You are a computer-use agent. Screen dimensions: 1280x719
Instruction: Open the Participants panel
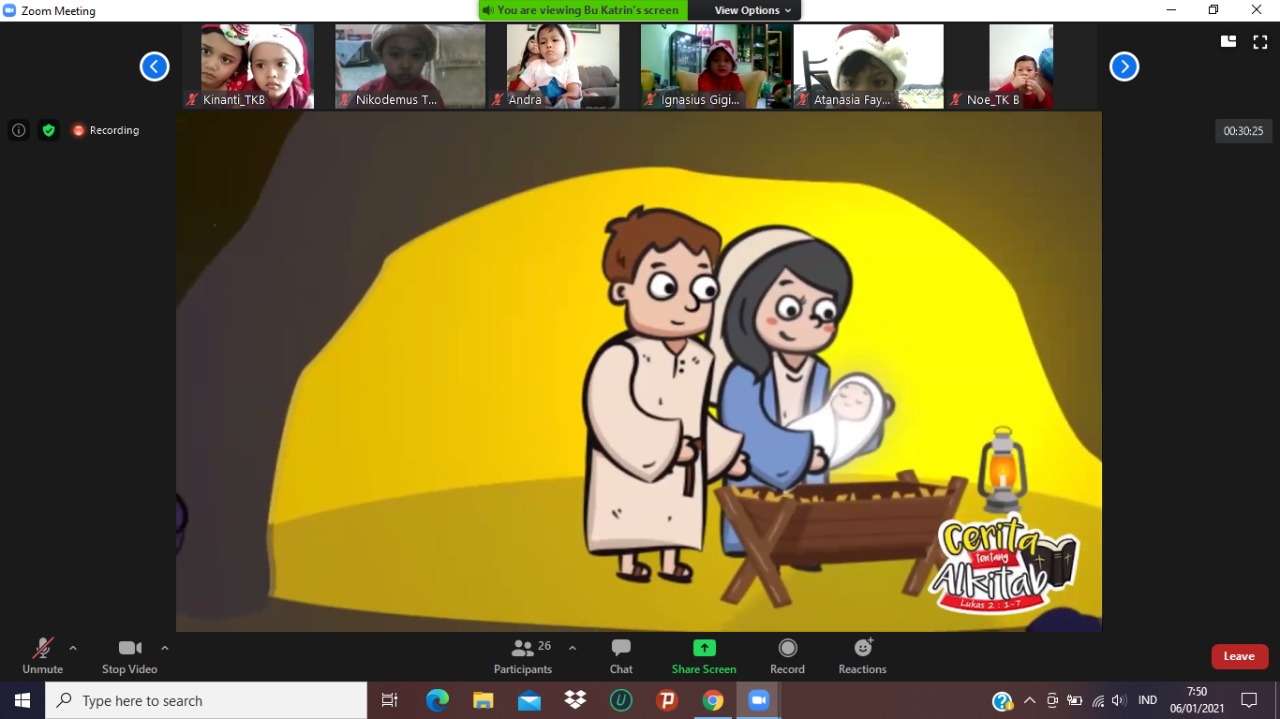pyautogui.click(x=523, y=656)
